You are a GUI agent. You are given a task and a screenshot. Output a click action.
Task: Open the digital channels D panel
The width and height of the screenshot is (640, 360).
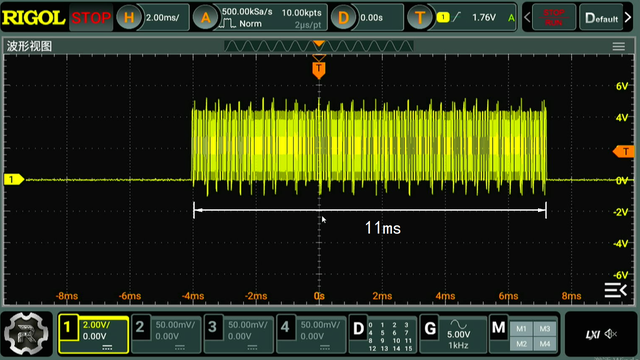pyautogui.click(x=382, y=334)
